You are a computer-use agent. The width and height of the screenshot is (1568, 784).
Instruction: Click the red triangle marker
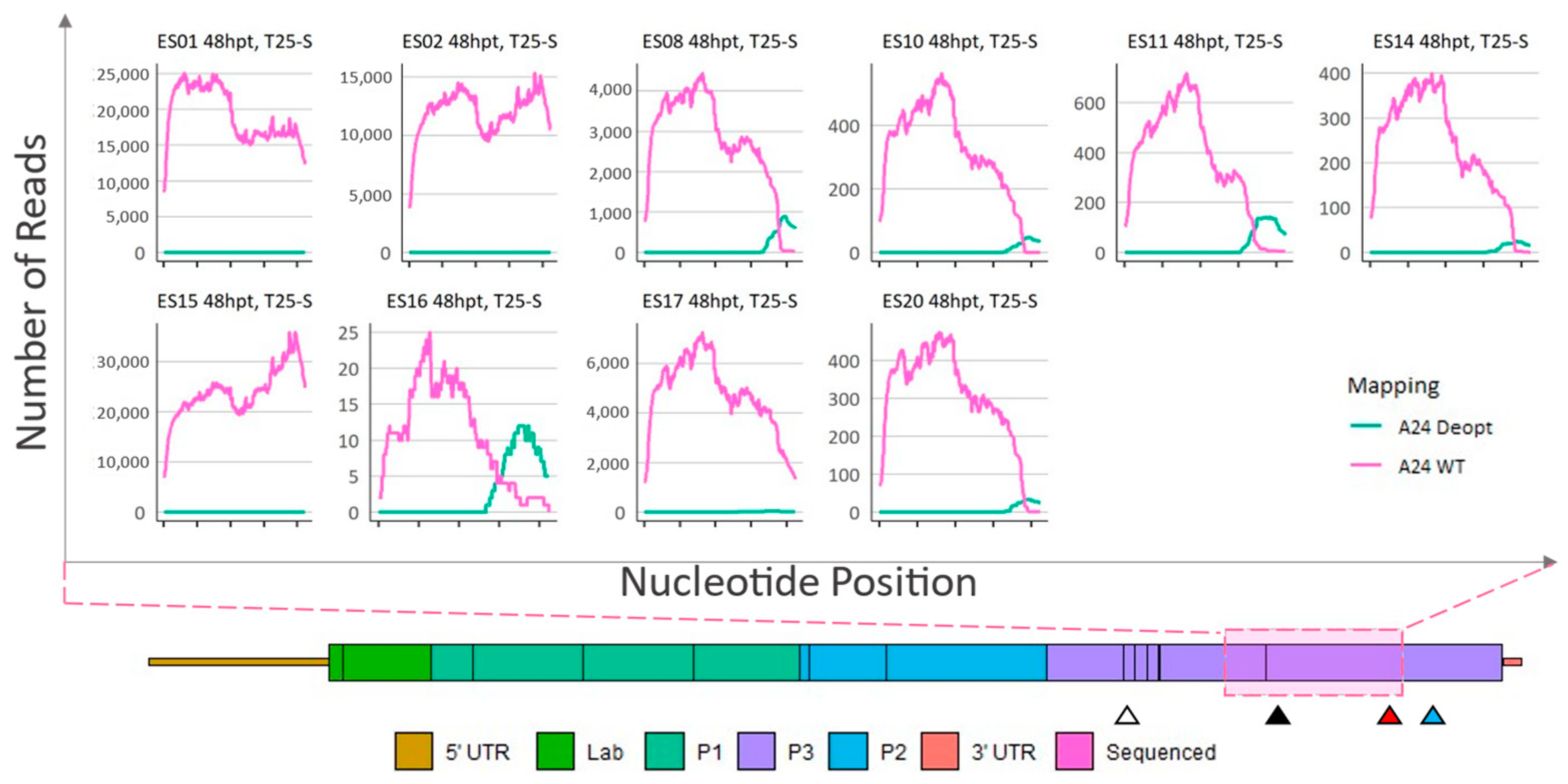tap(1390, 716)
